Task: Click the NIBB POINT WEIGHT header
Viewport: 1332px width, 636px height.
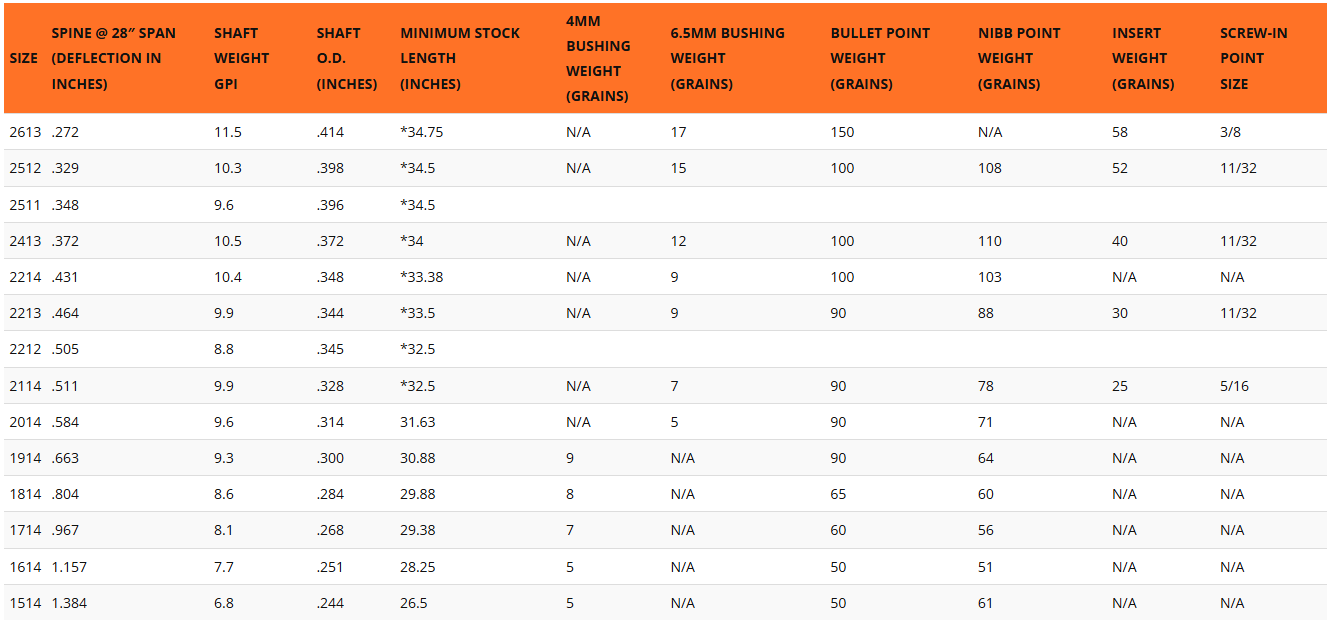Action: pos(1021,58)
